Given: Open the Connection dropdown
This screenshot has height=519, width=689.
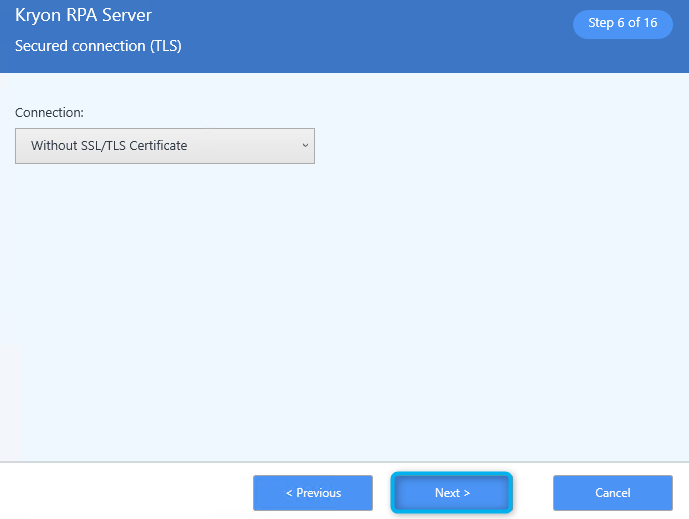Looking at the screenshot, I should [165, 146].
